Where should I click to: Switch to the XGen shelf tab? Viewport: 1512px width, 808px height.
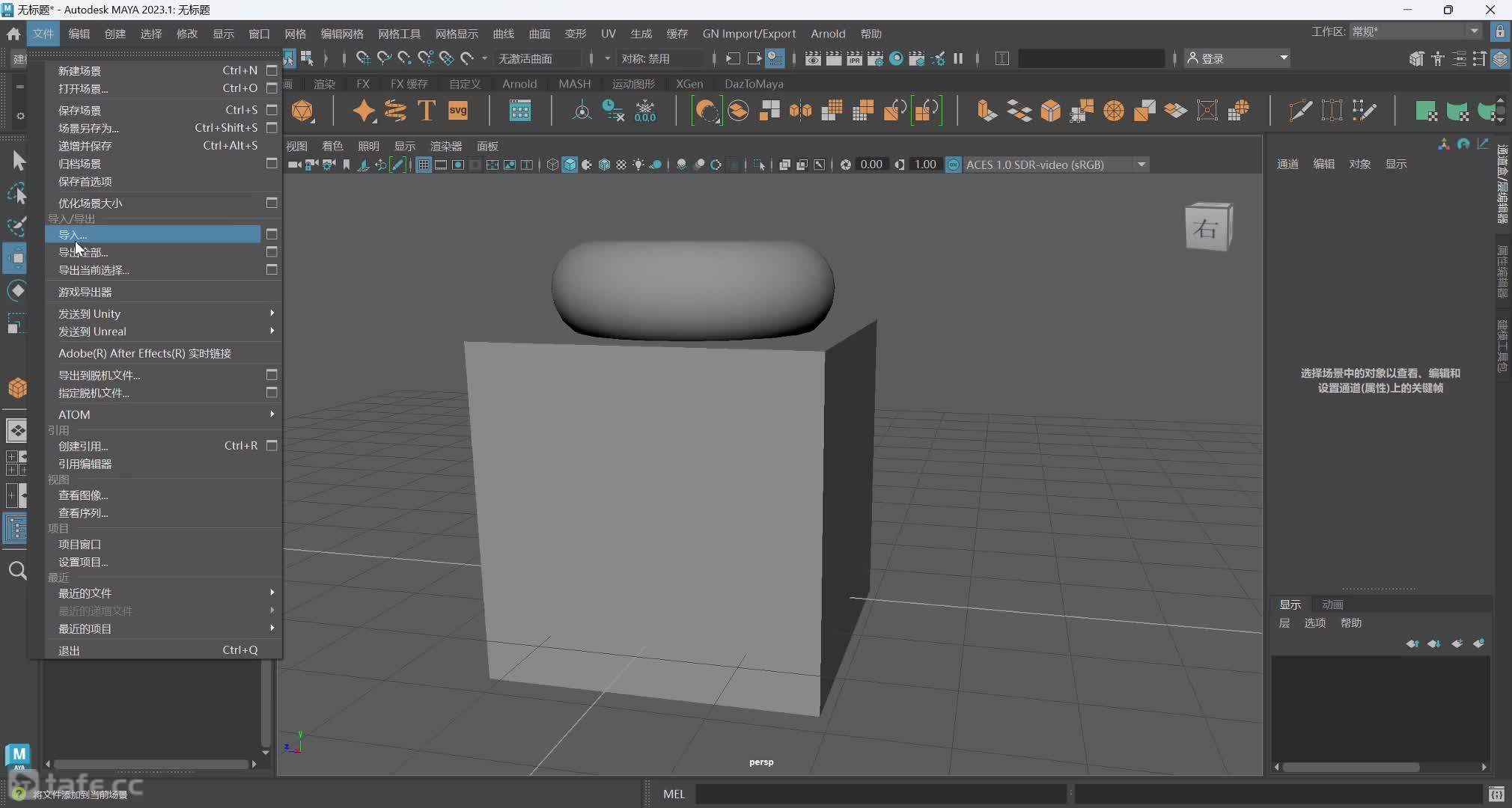(x=689, y=84)
